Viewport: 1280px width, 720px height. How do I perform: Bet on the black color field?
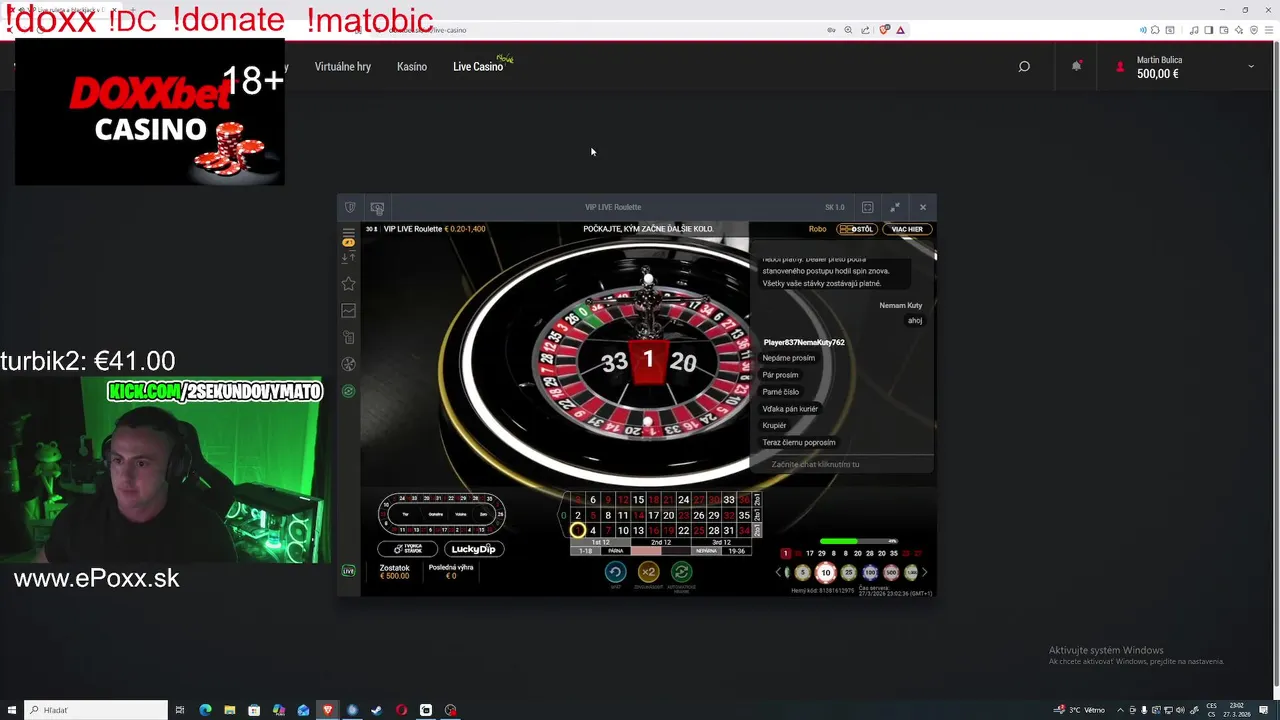(x=676, y=551)
